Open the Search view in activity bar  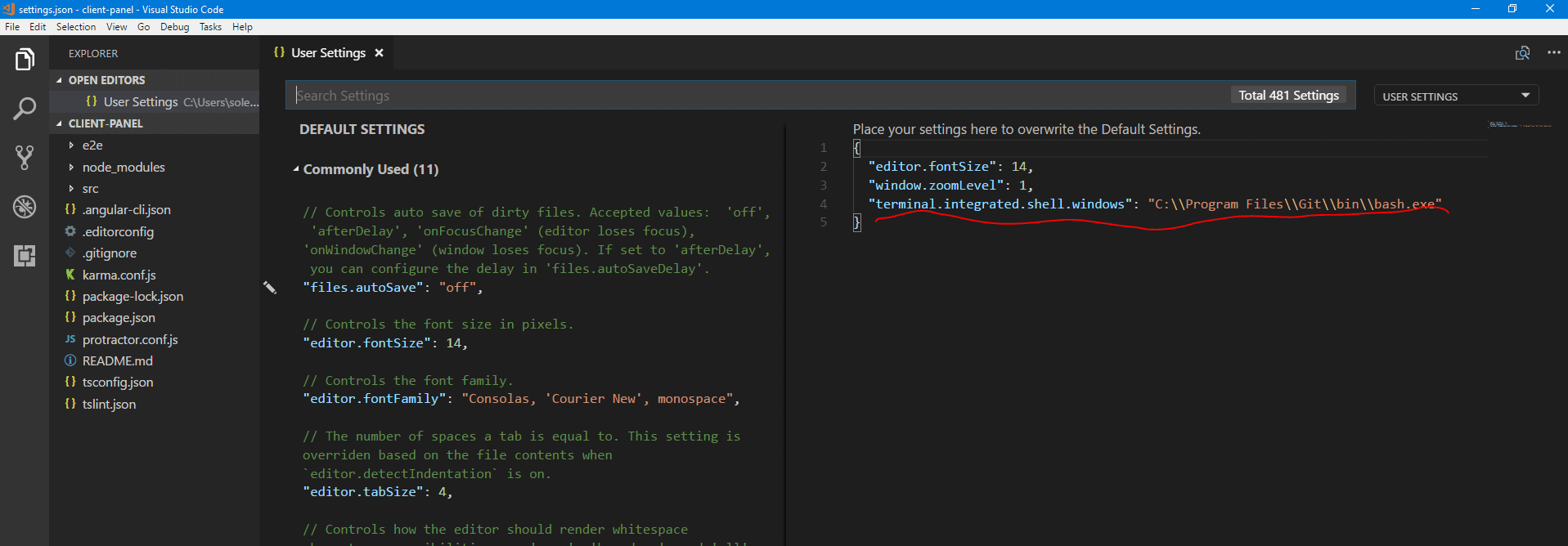(25, 109)
